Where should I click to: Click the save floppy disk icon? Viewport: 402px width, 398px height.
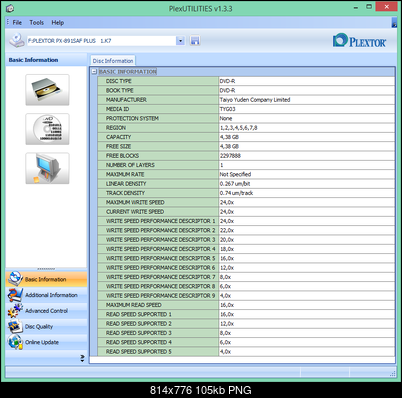pos(195,41)
